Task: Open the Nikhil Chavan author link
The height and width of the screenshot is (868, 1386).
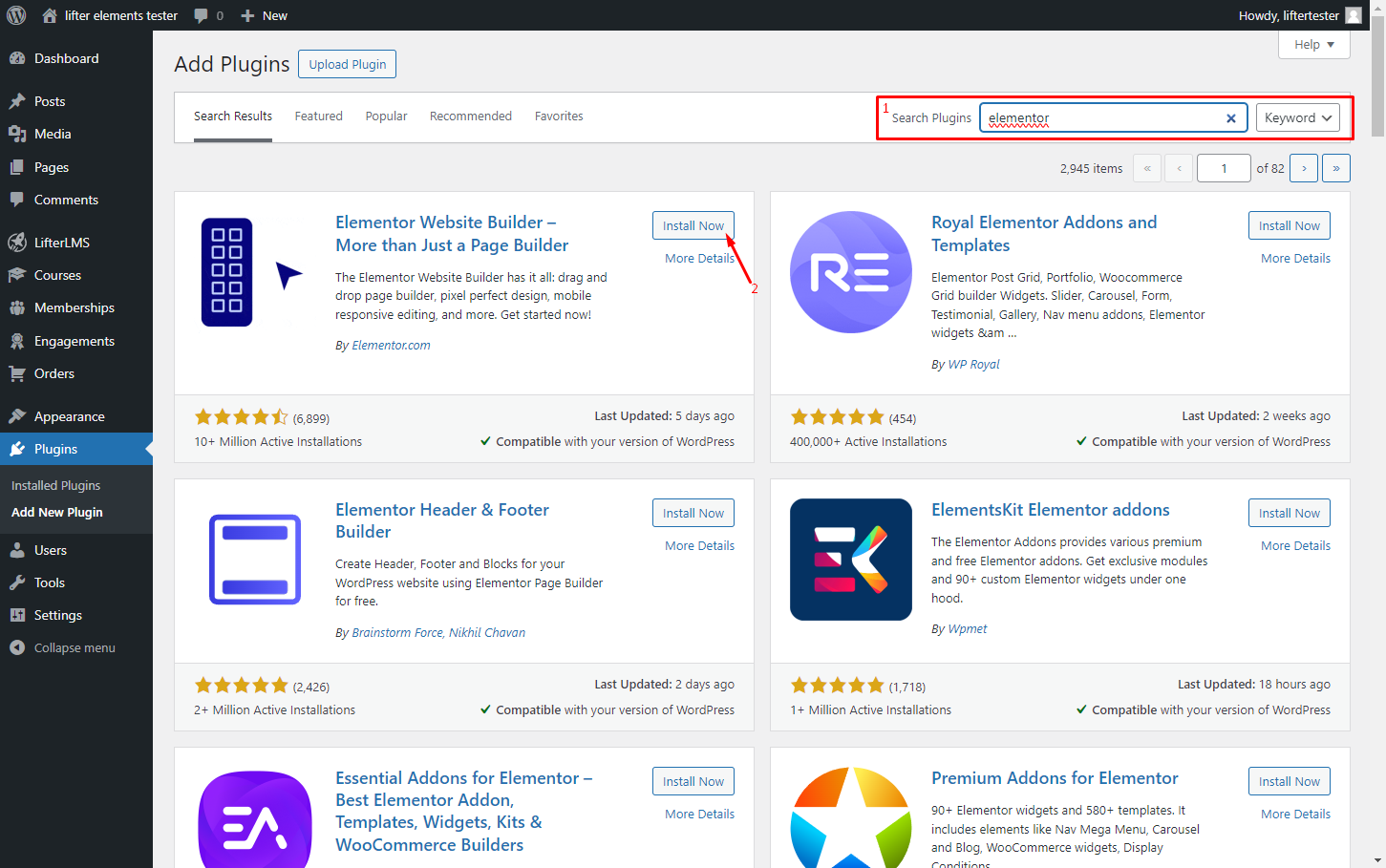Action: (487, 633)
